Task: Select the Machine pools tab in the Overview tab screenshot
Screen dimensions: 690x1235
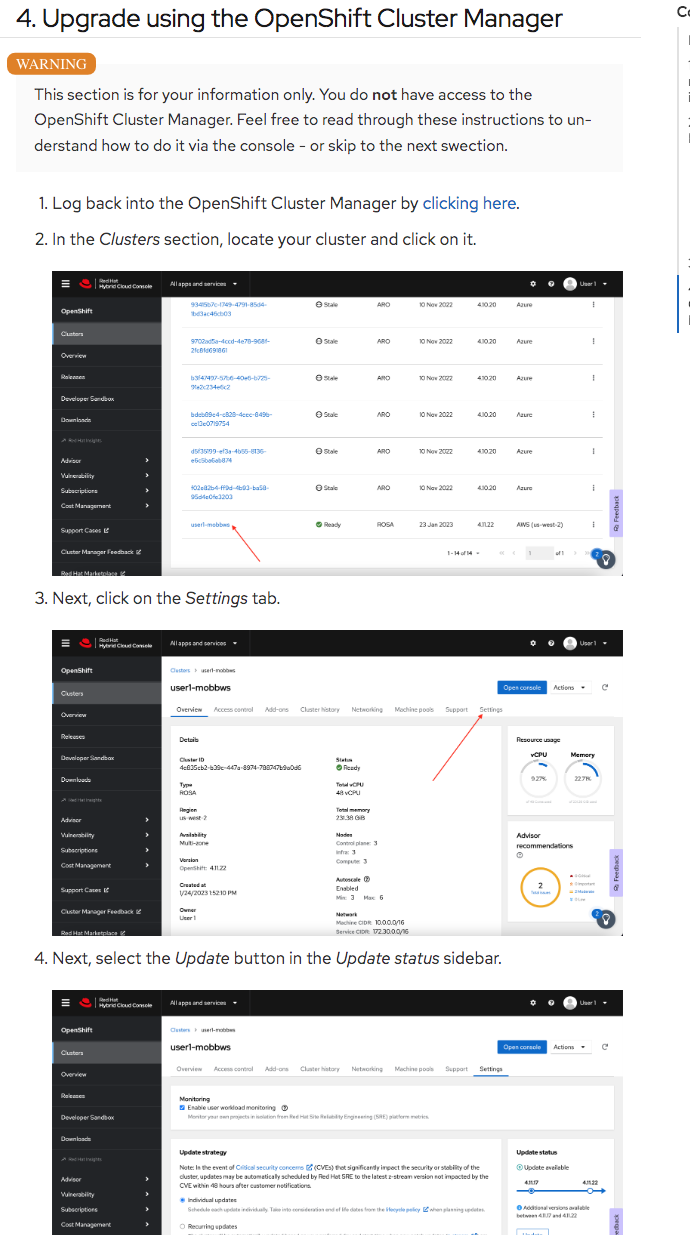Action: pos(414,709)
